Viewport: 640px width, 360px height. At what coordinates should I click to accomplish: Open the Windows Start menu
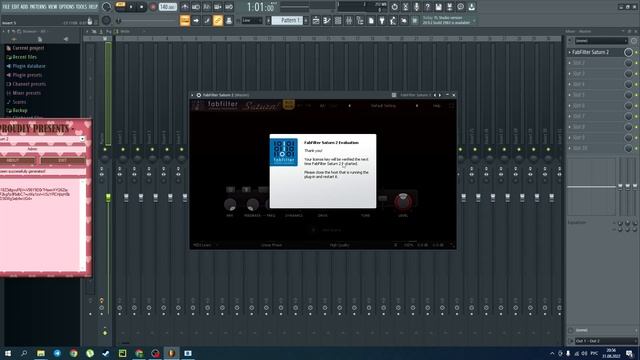click(x=8, y=353)
